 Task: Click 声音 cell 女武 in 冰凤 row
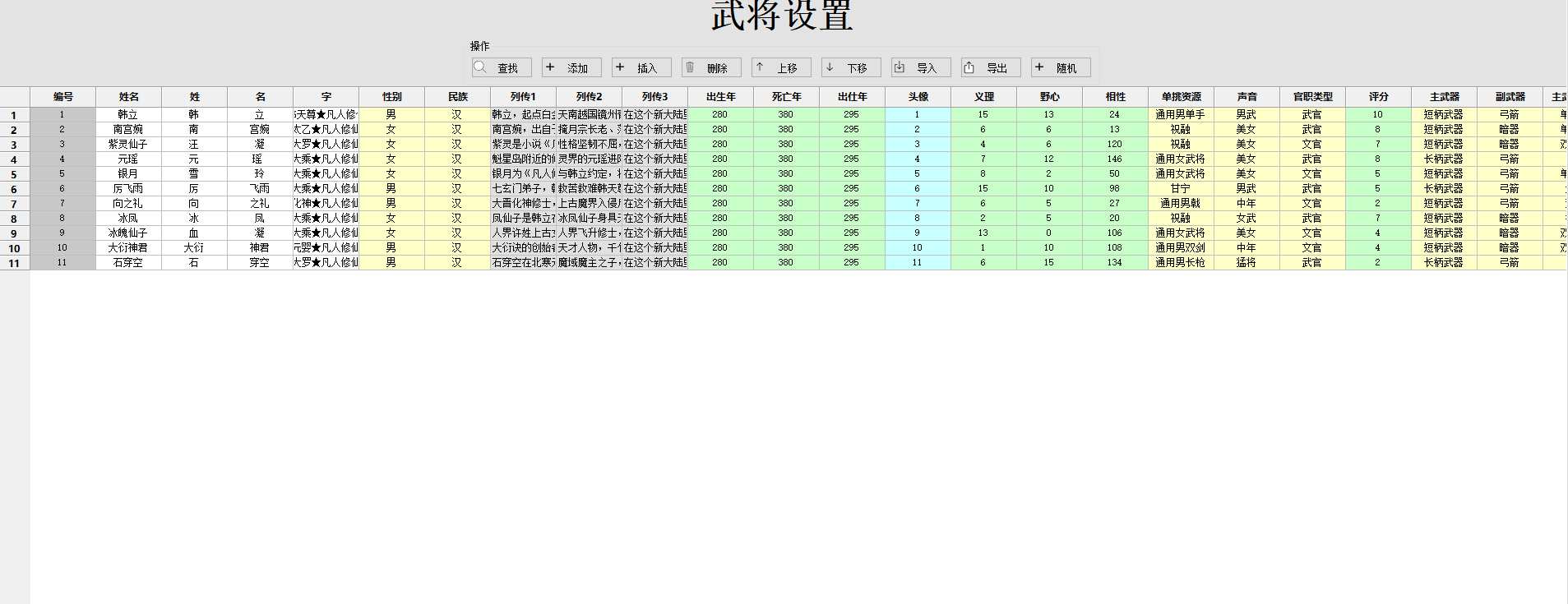point(1247,219)
